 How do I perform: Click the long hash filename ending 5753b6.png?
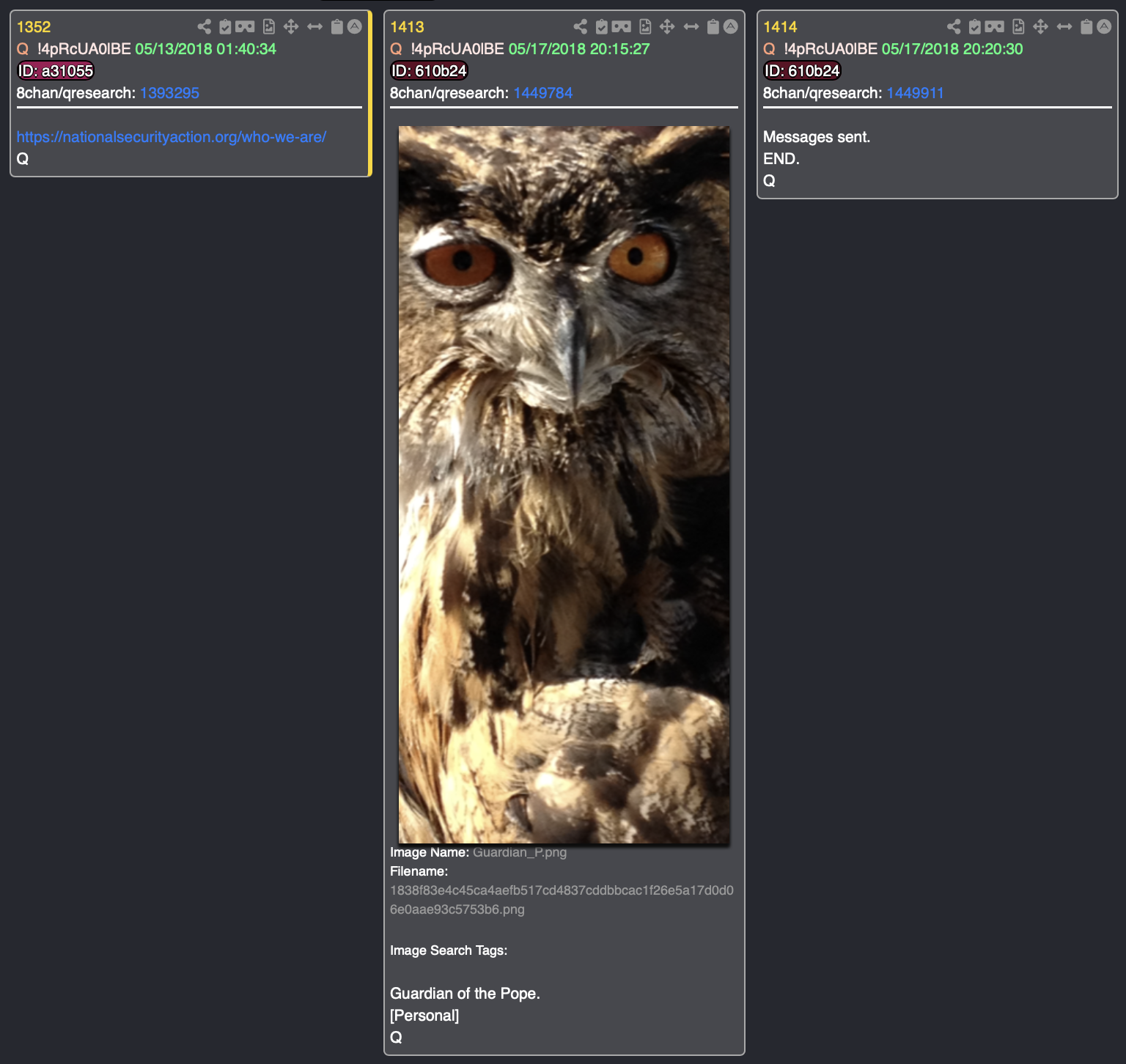[x=562, y=900]
